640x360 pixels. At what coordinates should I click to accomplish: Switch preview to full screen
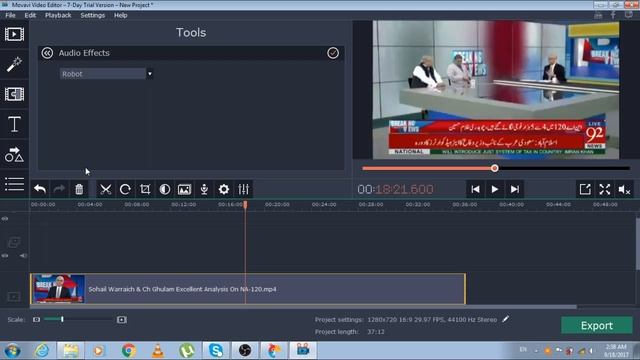pyautogui.click(x=604, y=189)
